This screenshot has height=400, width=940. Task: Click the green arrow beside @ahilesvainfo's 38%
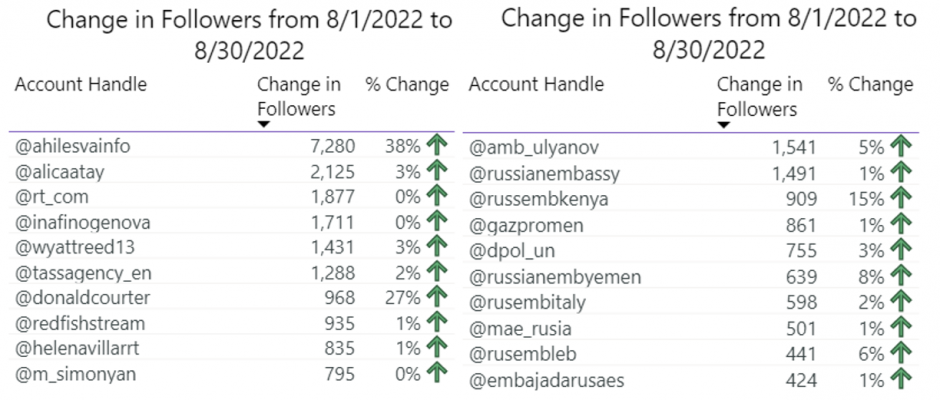pos(436,146)
